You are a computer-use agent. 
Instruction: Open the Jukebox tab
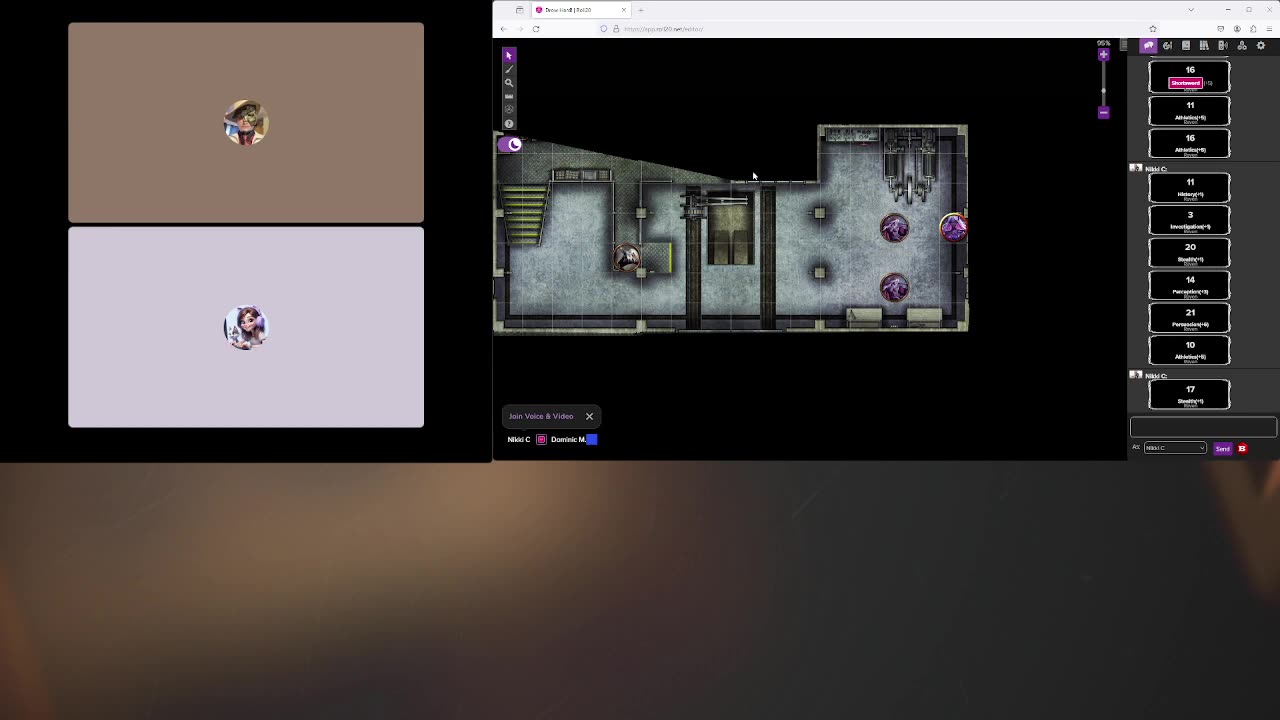(1223, 45)
